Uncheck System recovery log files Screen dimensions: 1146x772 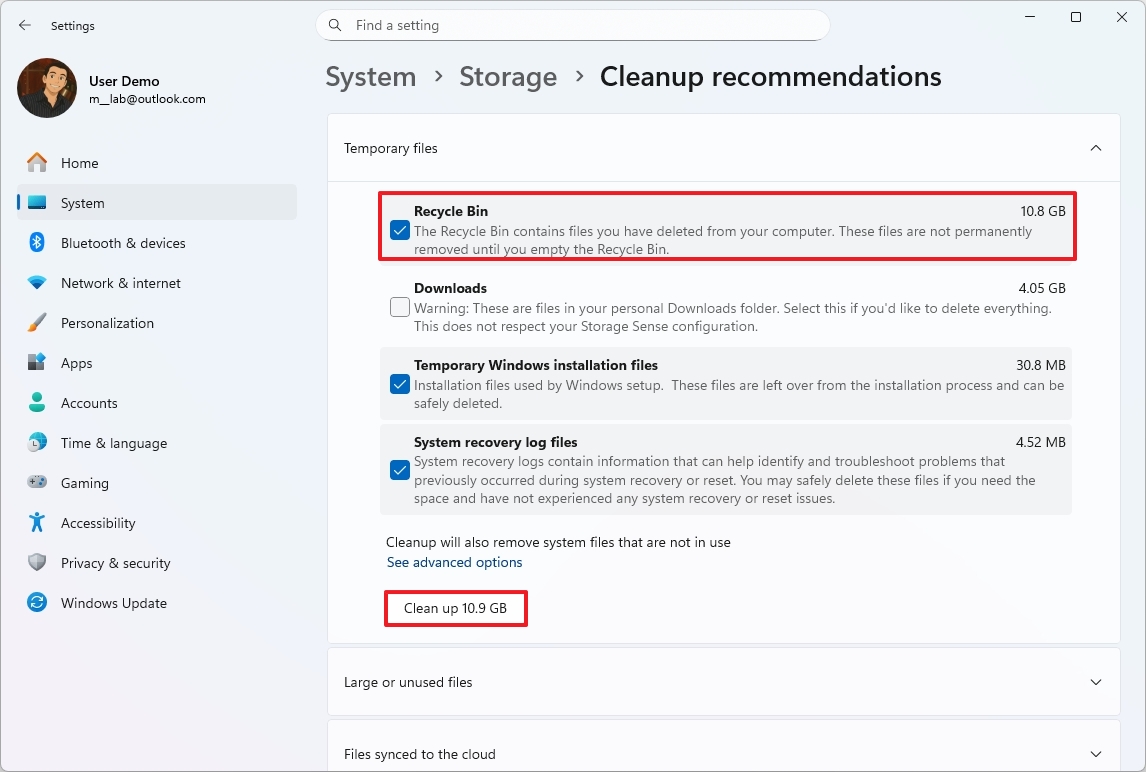tap(399, 470)
